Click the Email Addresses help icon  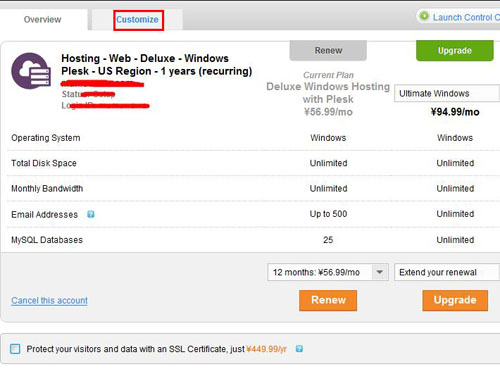click(91, 214)
